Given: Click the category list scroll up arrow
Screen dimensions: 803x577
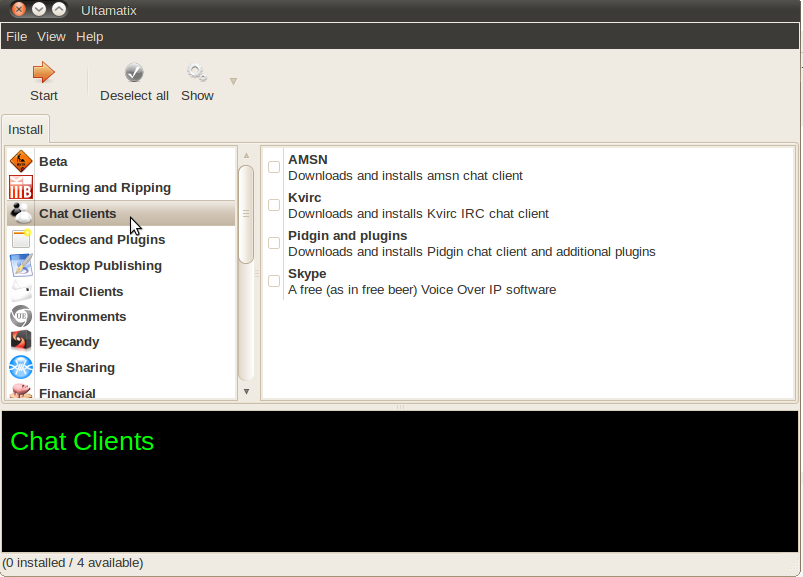Looking at the screenshot, I should tap(246, 155).
